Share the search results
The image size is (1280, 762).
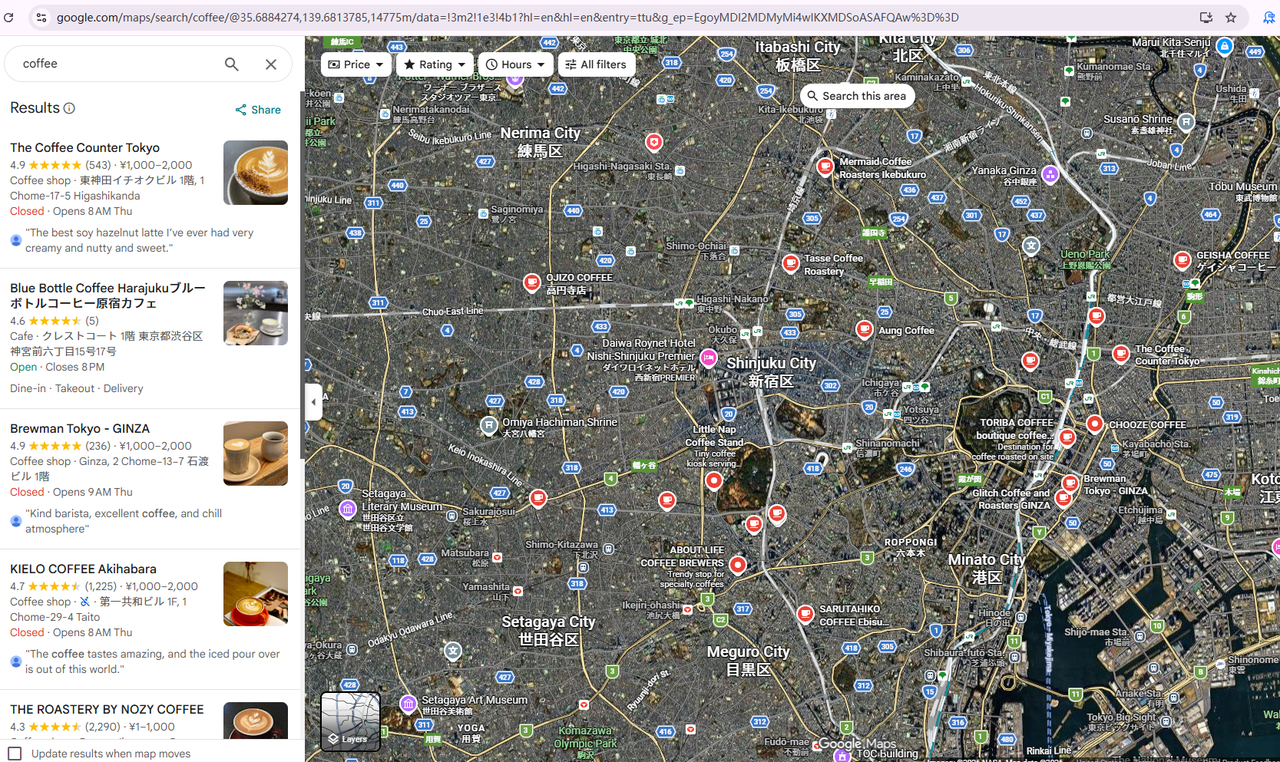click(258, 110)
